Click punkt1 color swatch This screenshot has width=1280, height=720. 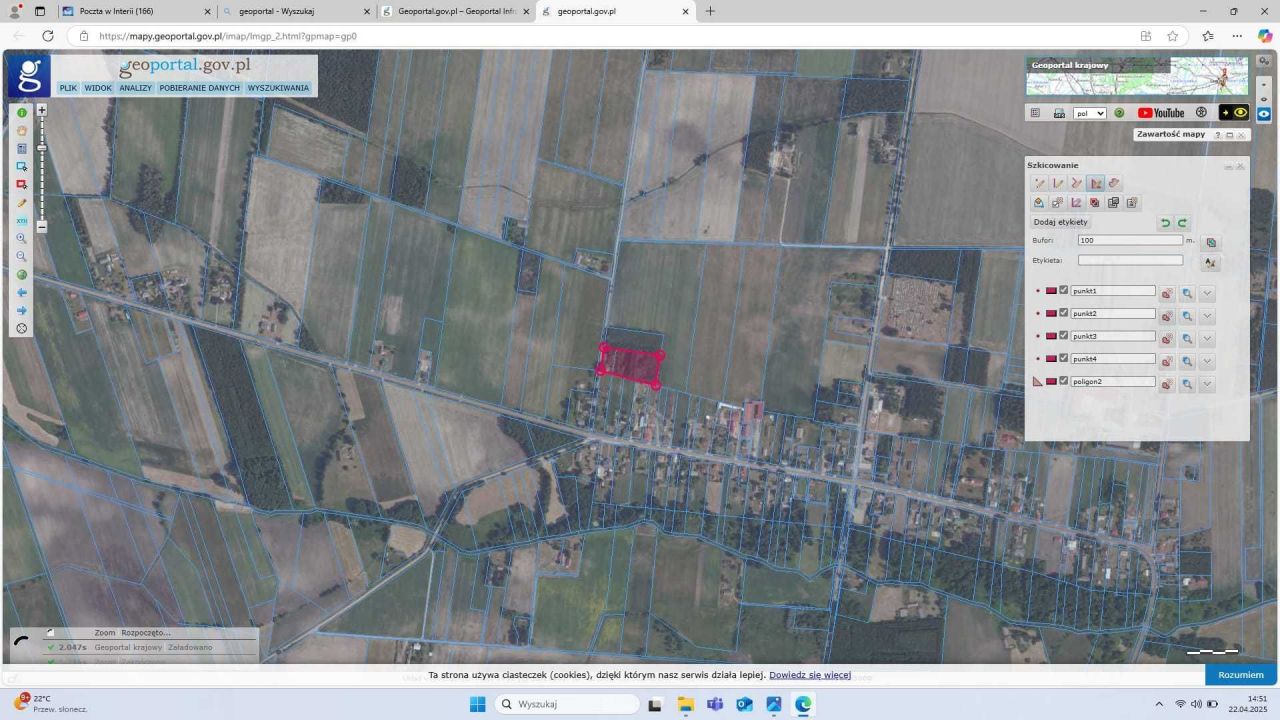coord(1051,291)
